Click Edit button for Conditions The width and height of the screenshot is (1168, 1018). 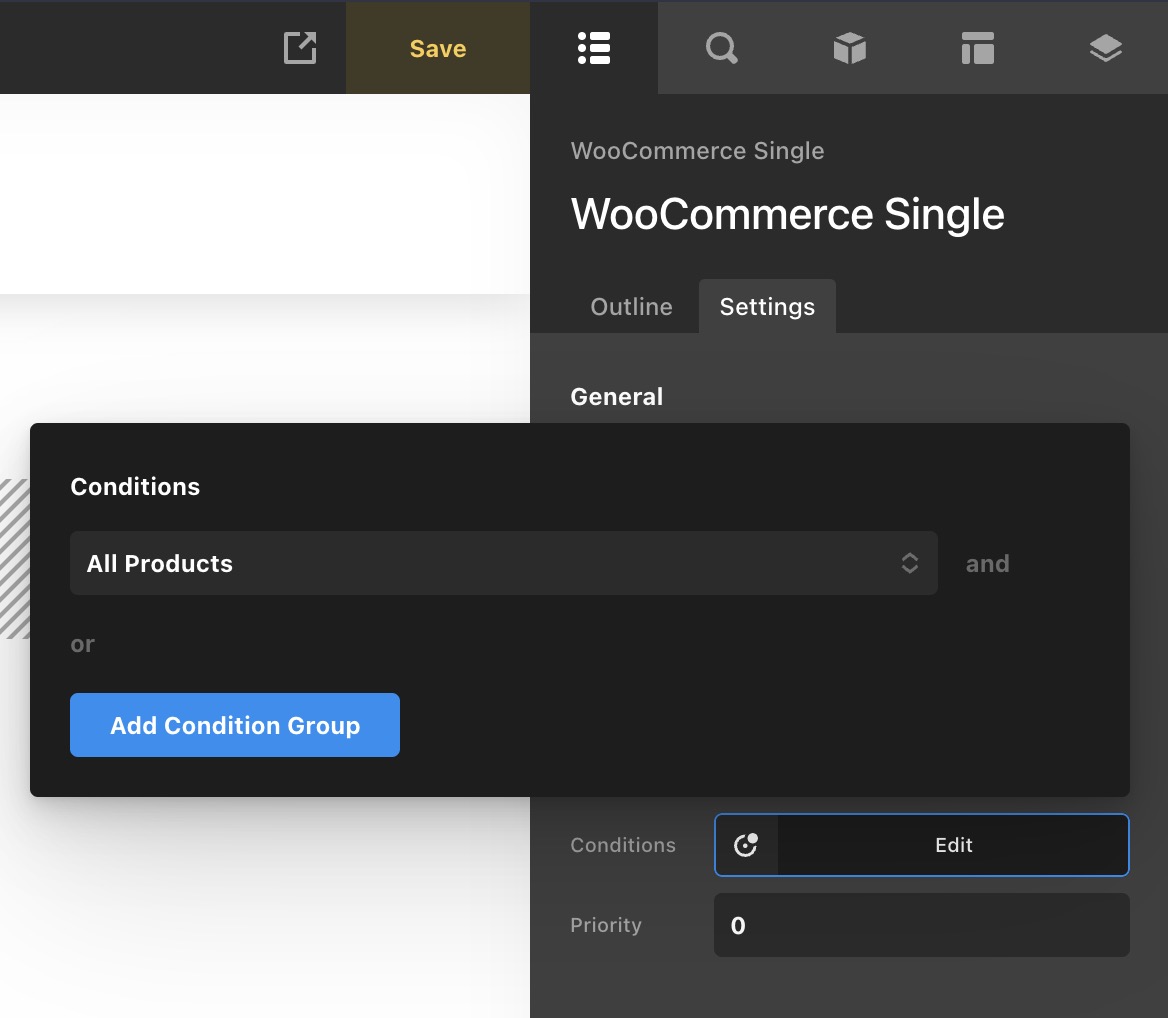point(953,845)
